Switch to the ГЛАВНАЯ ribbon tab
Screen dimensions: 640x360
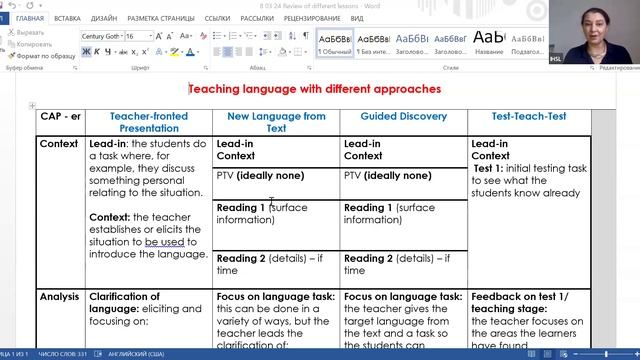[x=30, y=18]
